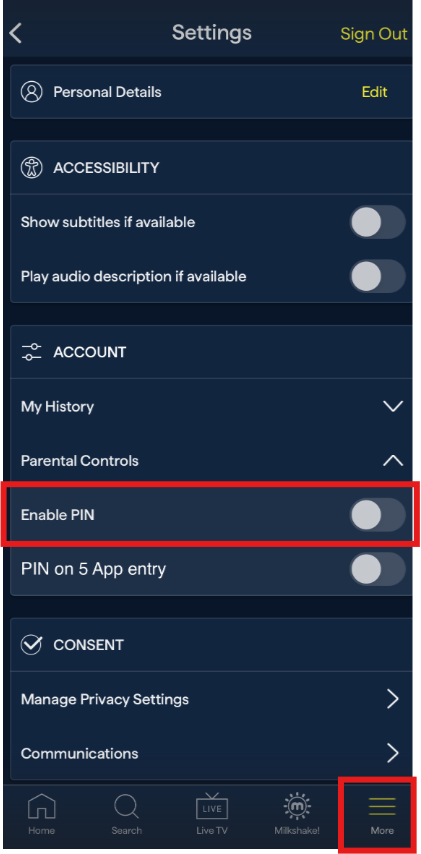
Task: Open the Milkshake! icon
Action: pyautogui.click(x=297, y=807)
